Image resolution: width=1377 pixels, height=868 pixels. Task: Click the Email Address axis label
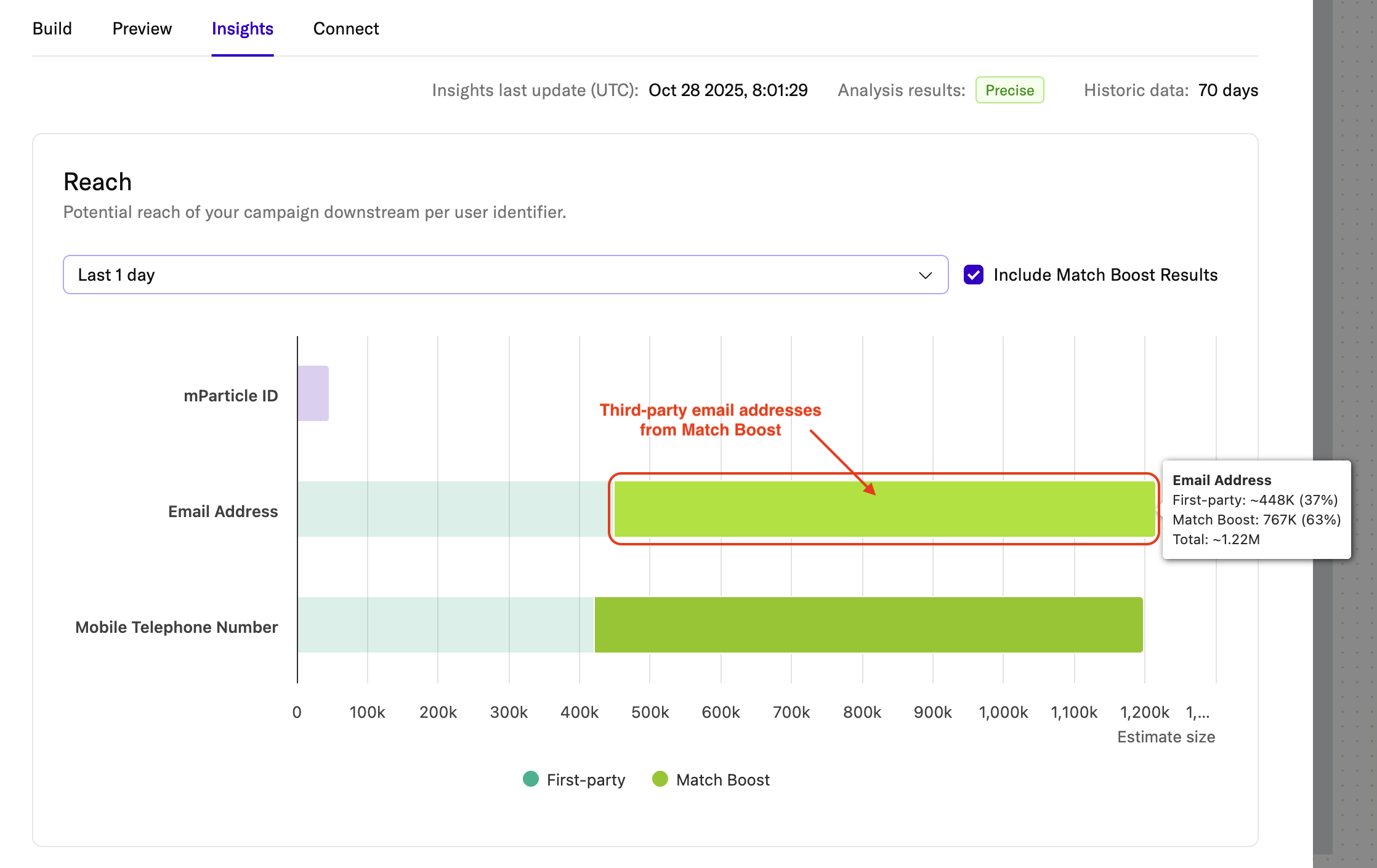click(223, 512)
